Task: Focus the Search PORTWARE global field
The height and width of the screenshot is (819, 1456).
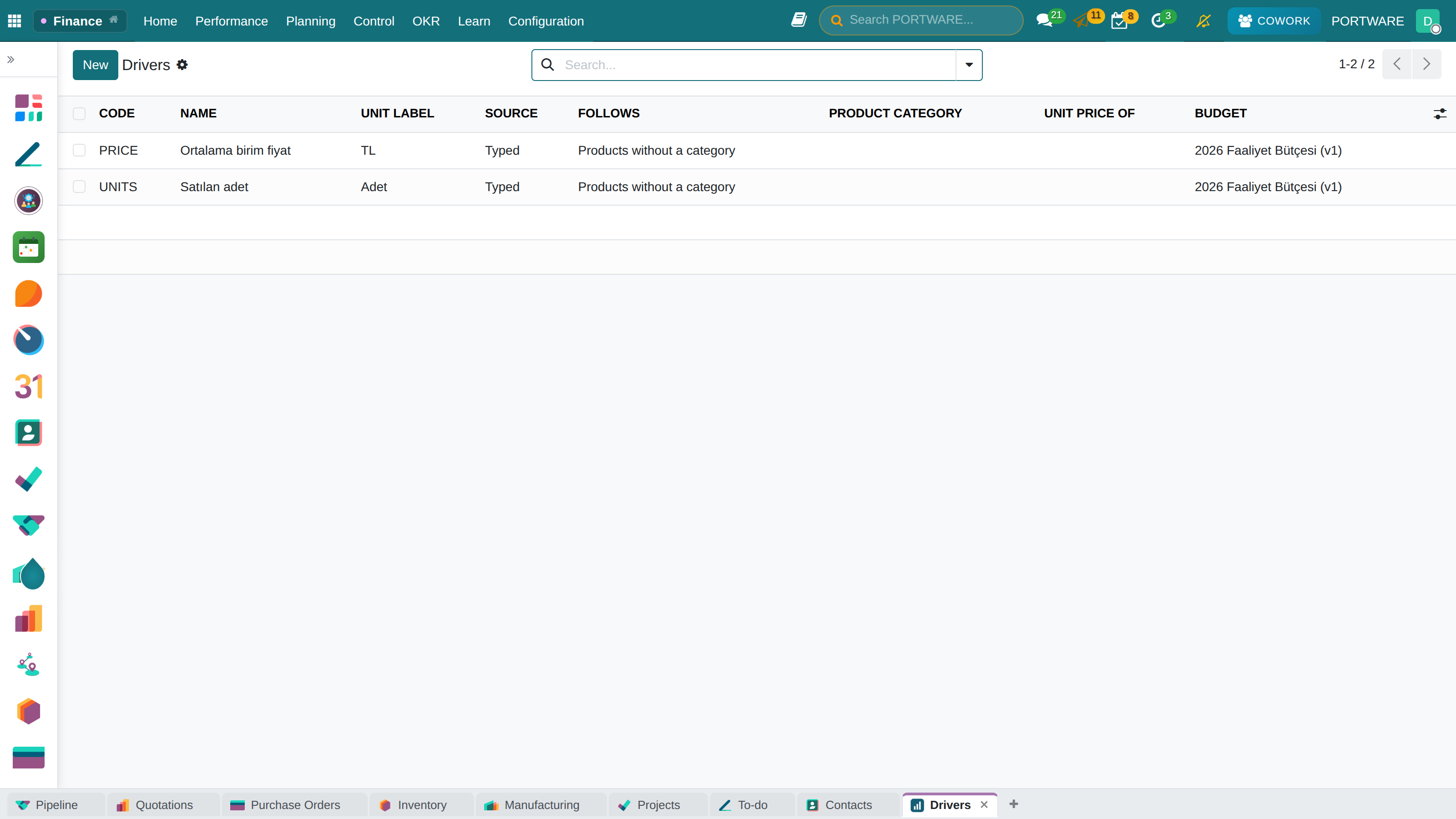Action: pos(921,20)
